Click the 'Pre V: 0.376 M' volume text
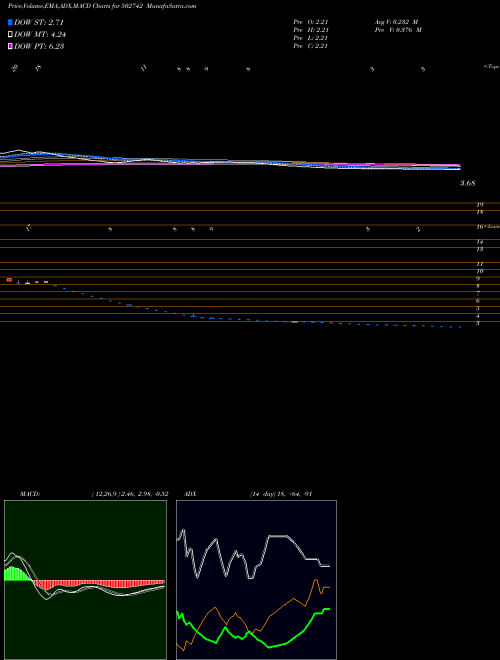Screen dimensions: 500x660 click(x=398, y=30)
